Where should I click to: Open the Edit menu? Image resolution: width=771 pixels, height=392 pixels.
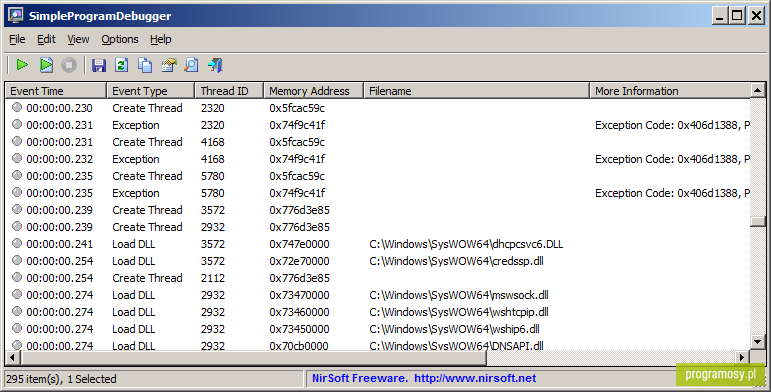[46, 39]
